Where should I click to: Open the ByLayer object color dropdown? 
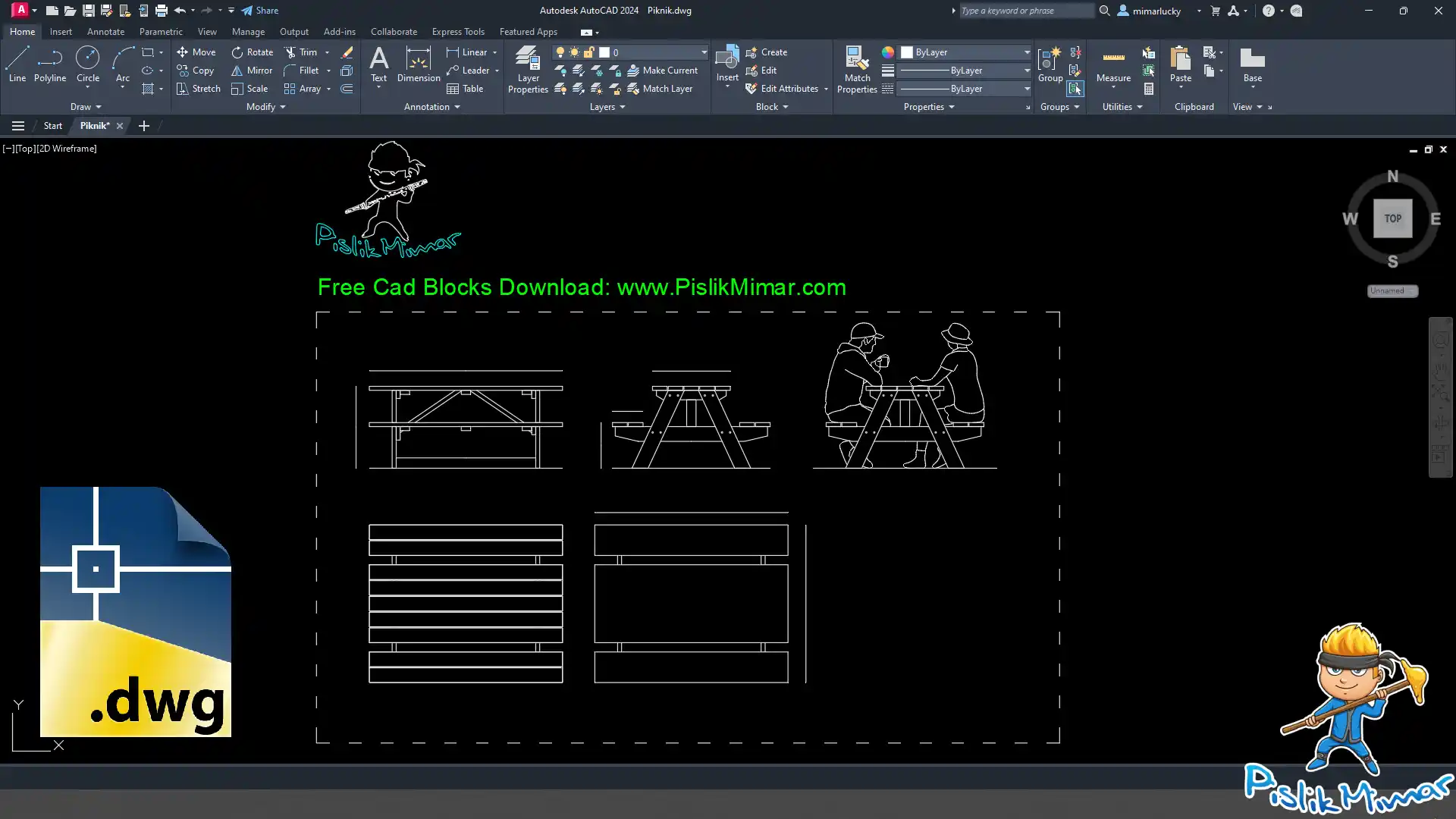(x=1027, y=52)
